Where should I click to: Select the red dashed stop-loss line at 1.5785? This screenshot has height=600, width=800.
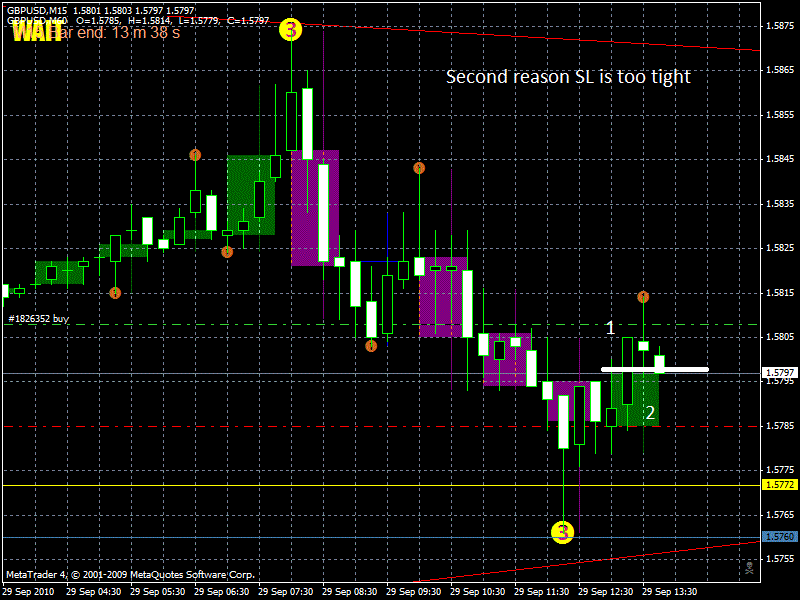click(x=382, y=427)
